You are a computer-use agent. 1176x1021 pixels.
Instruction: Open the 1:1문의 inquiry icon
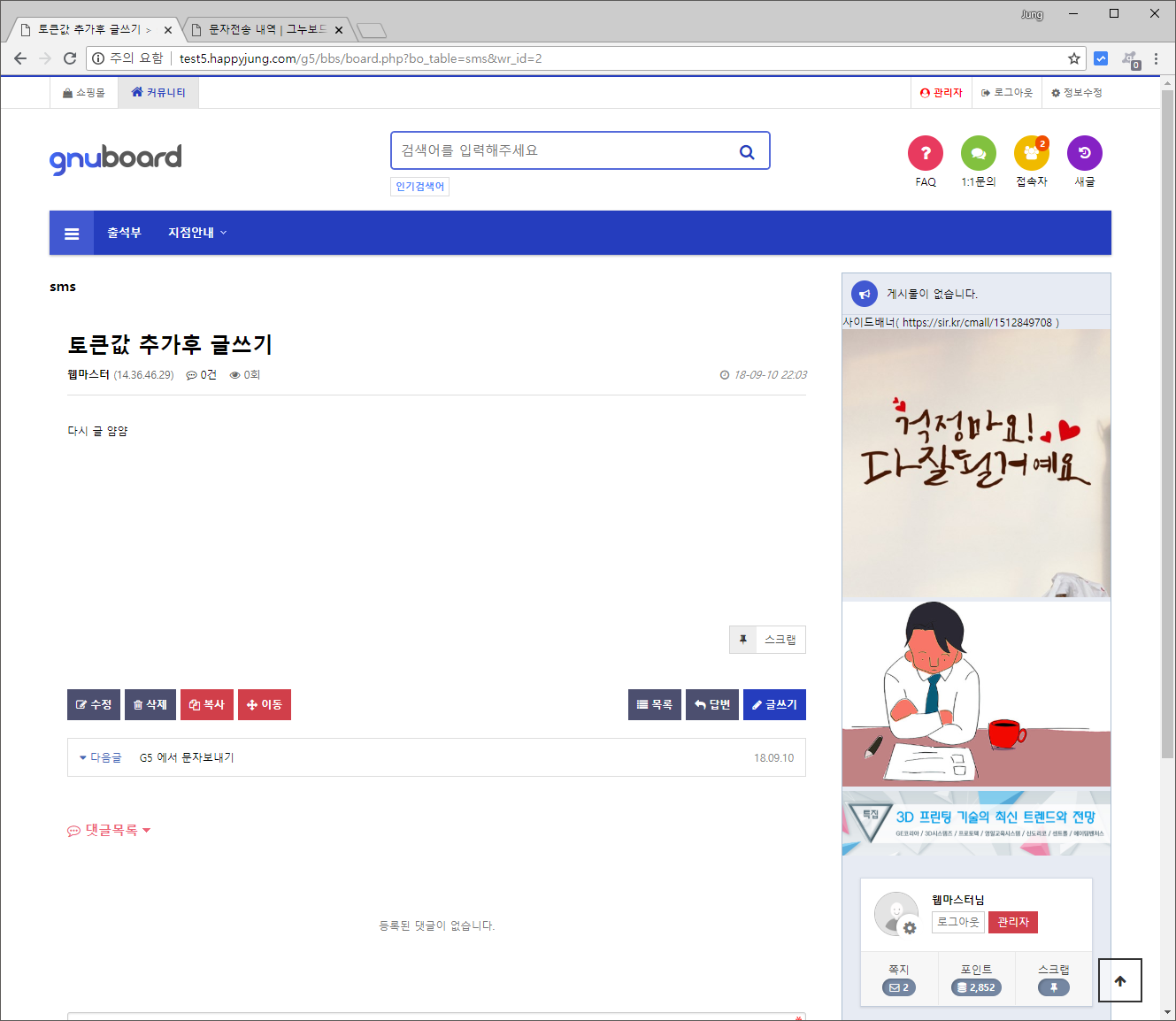[978, 152]
